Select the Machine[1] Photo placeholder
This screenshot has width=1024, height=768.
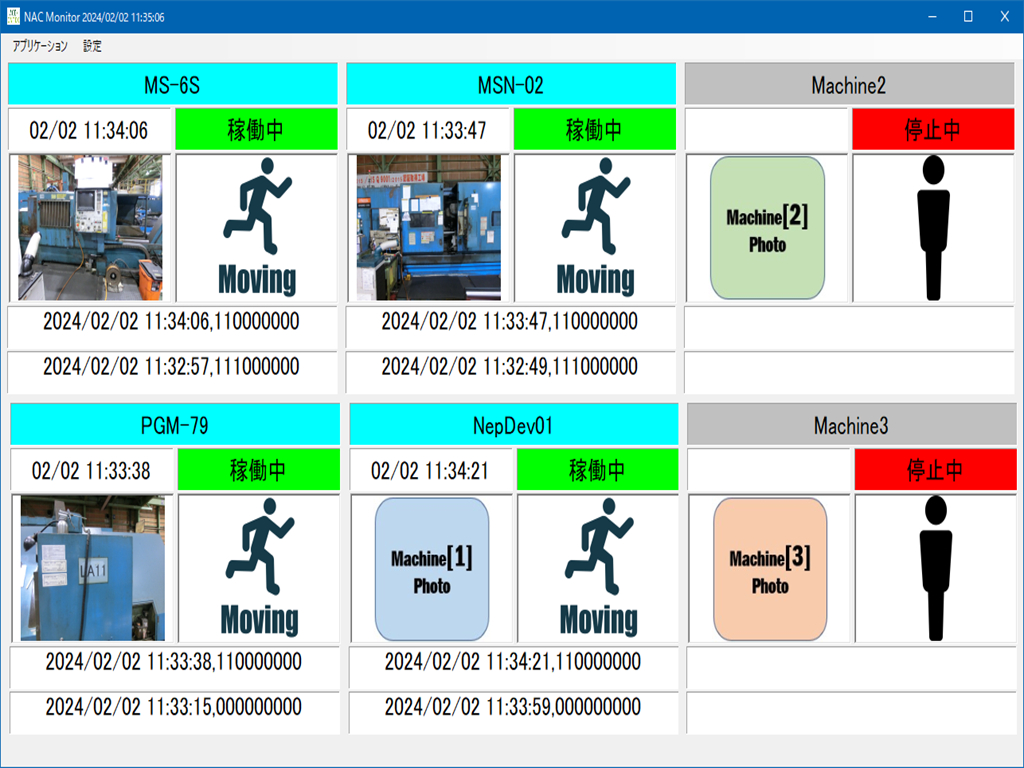pos(432,569)
